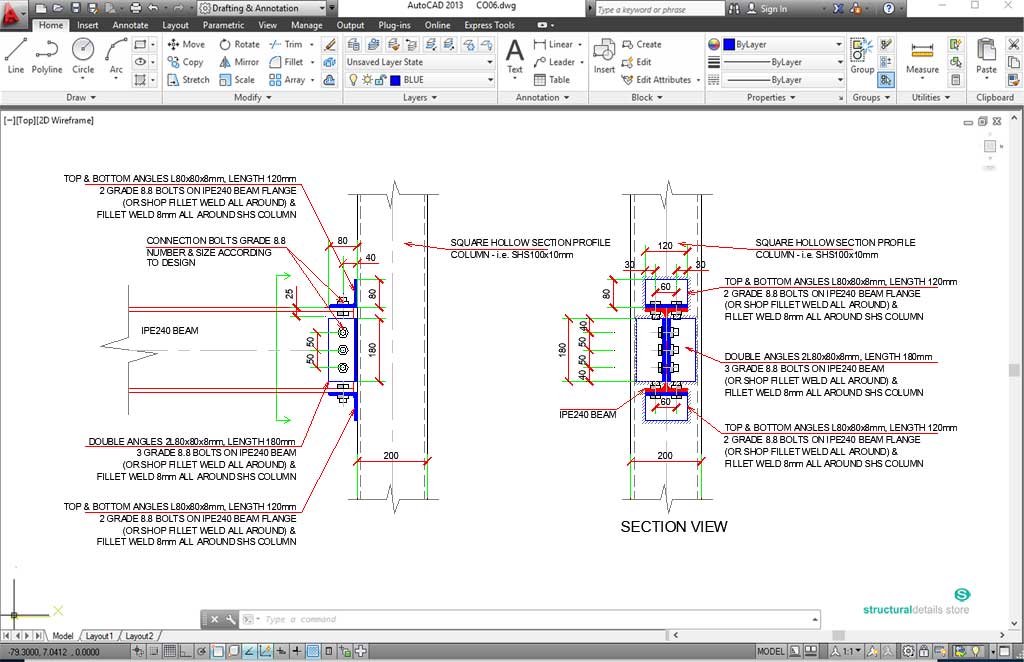Open the AutoCAD application menu button

point(12,12)
